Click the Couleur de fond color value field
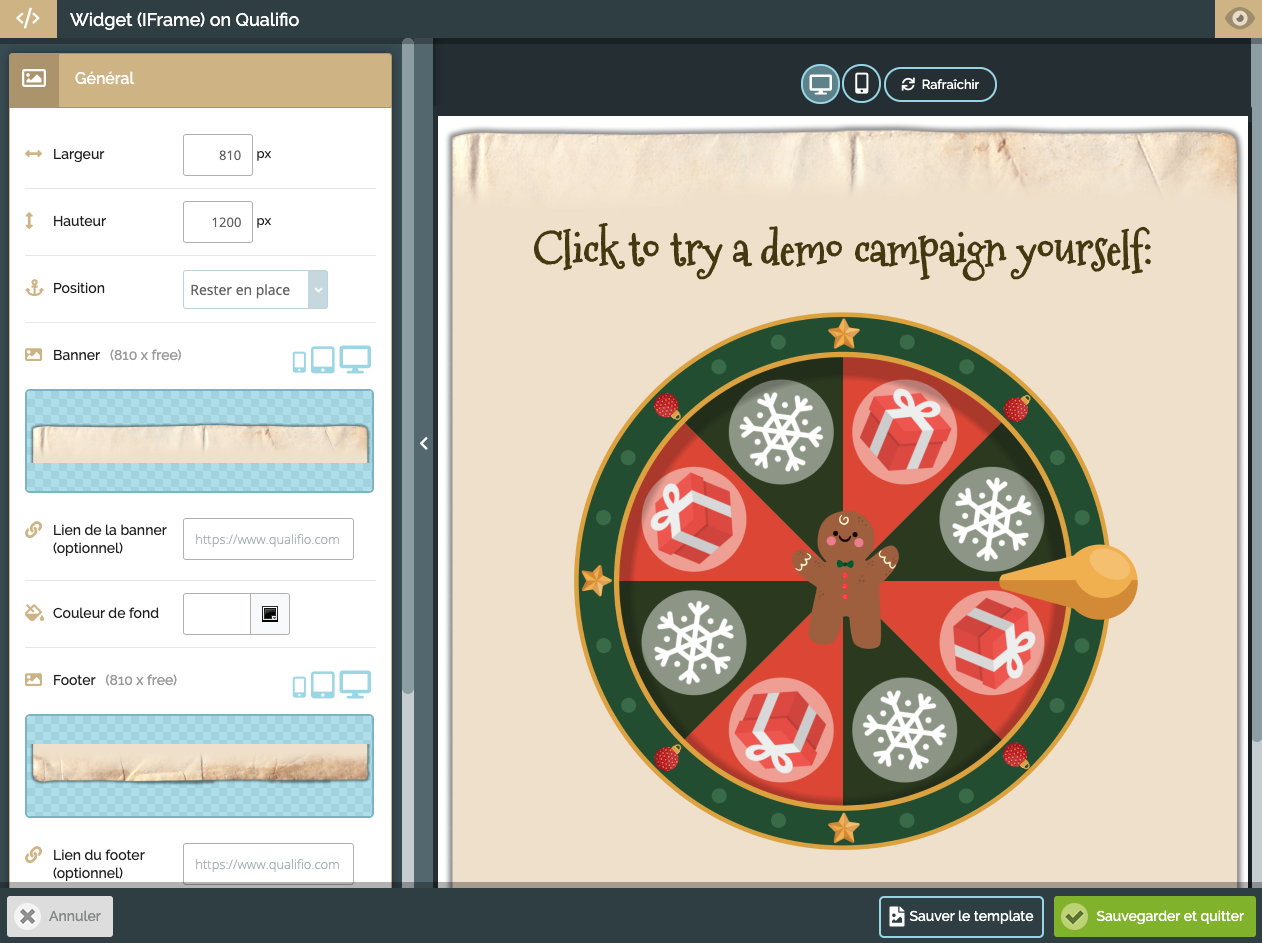Screen dimensions: 1262x943 (216, 614)
